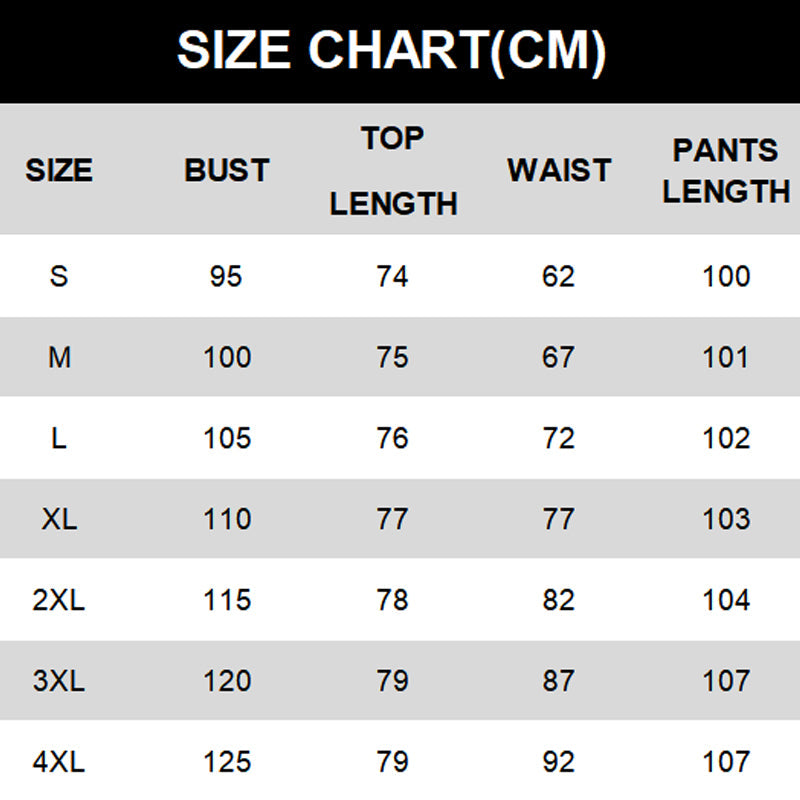Image resolution: width=800 pixels, height=800 pixels.
Task: Click the M size row label
Action: point(59,357)
